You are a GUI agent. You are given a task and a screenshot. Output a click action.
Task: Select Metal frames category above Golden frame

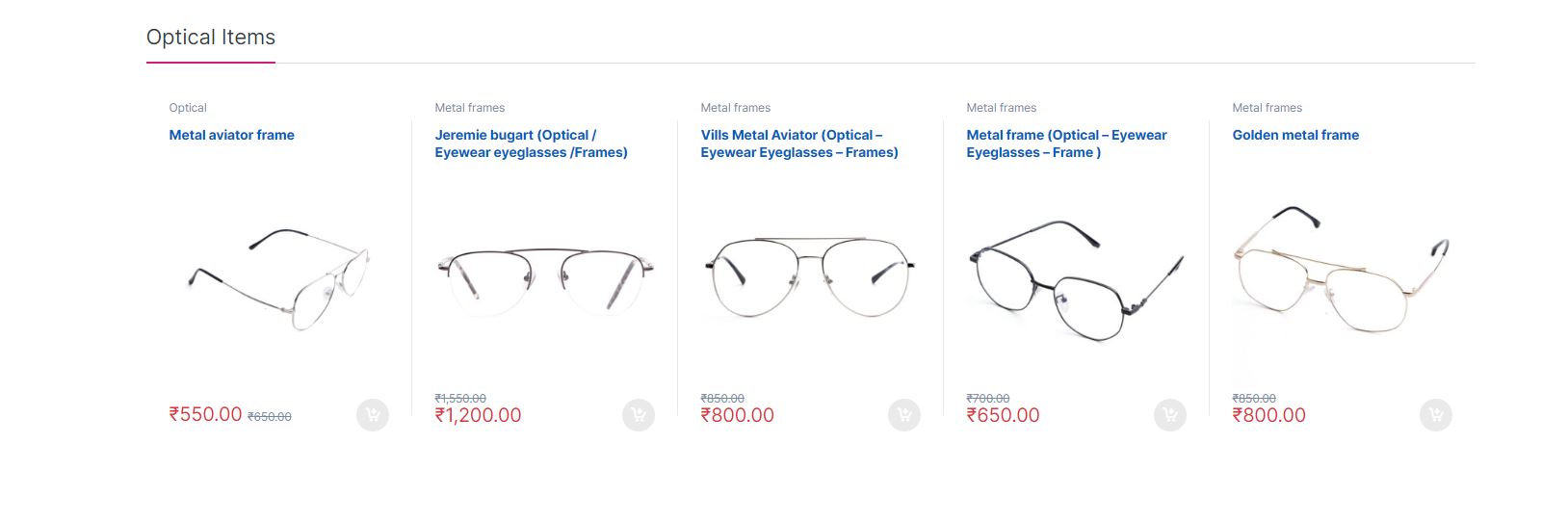tap(1267, 108)
